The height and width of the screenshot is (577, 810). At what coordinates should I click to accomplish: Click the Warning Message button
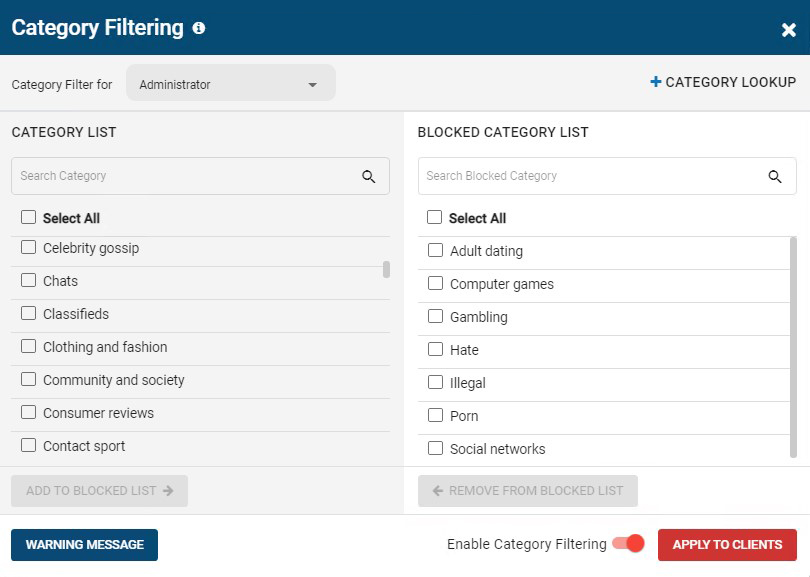point(84,544)
